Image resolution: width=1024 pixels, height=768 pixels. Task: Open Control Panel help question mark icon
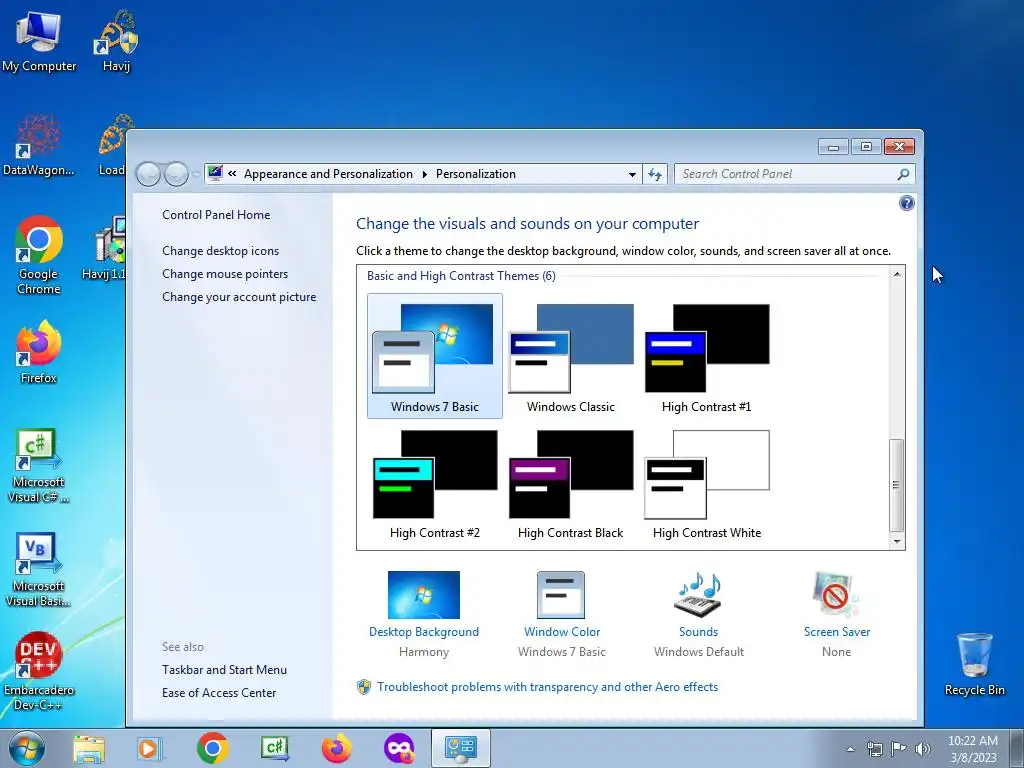tap(906, 203)
